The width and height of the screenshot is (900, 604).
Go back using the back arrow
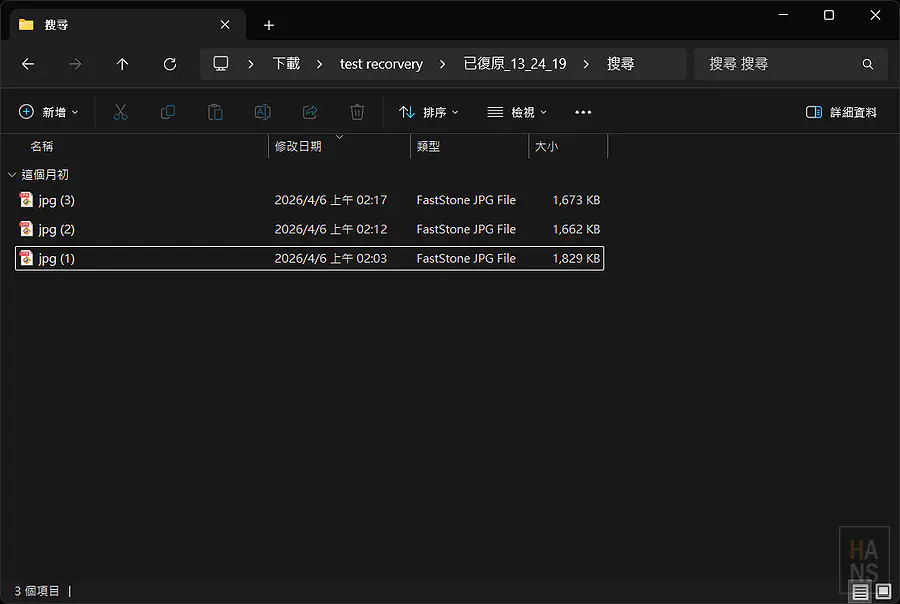(28, 64)
